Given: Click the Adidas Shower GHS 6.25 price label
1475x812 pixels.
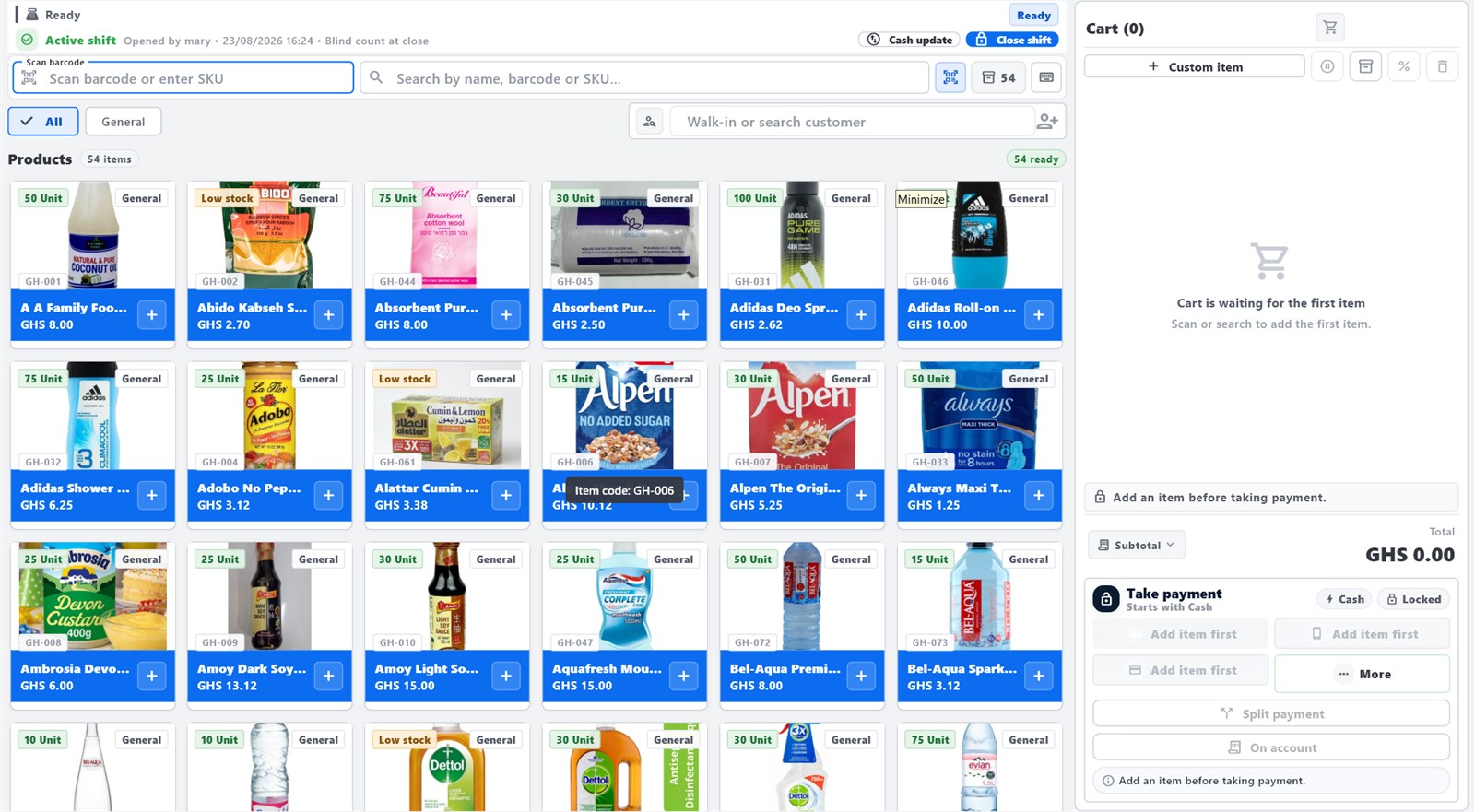Looking at the screenshot, I should (x=47, y=505).
